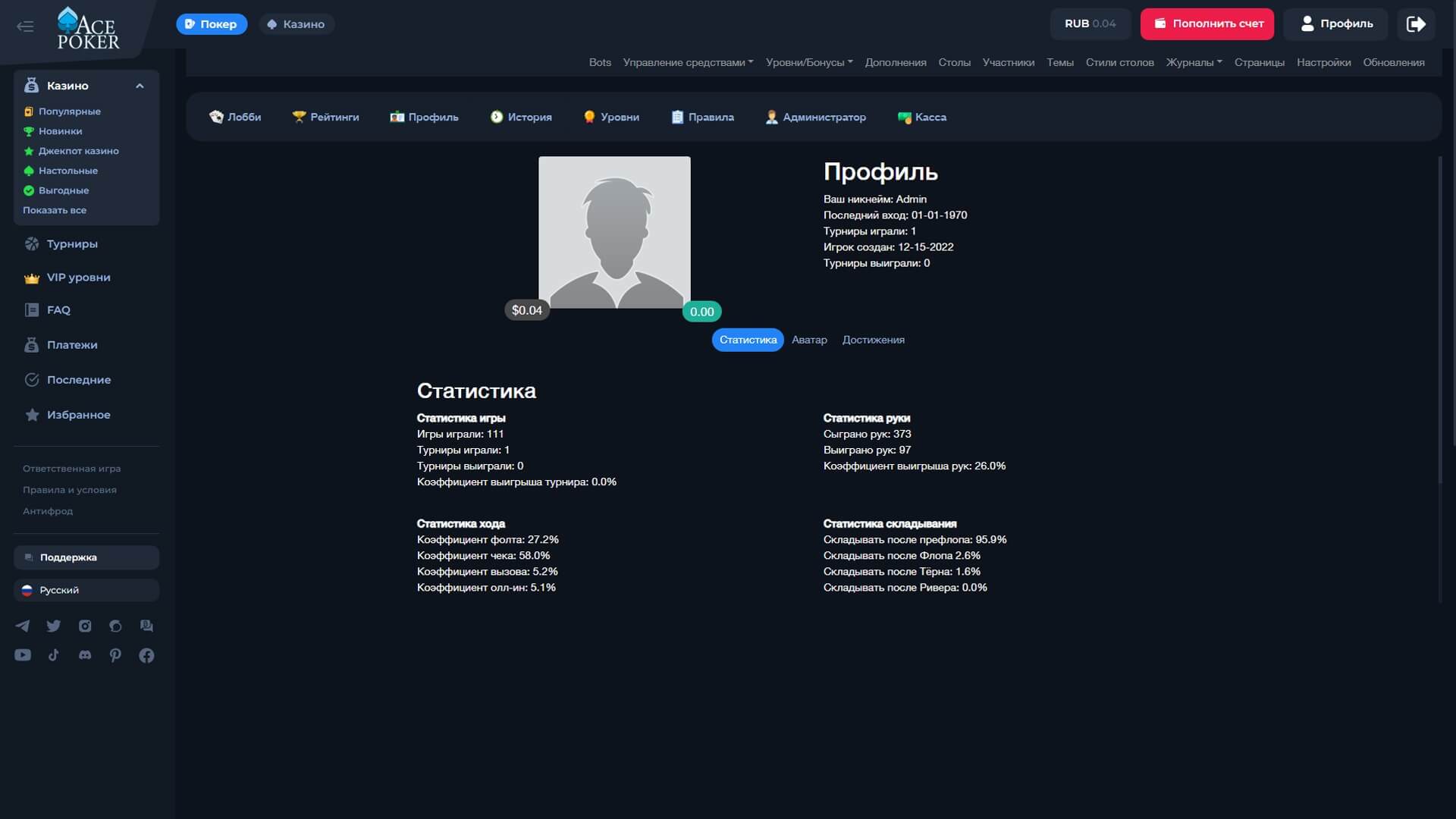This screenshot has height=819, width=1456.
Task: Go to the Уровни tab
Action: (611, 117)
